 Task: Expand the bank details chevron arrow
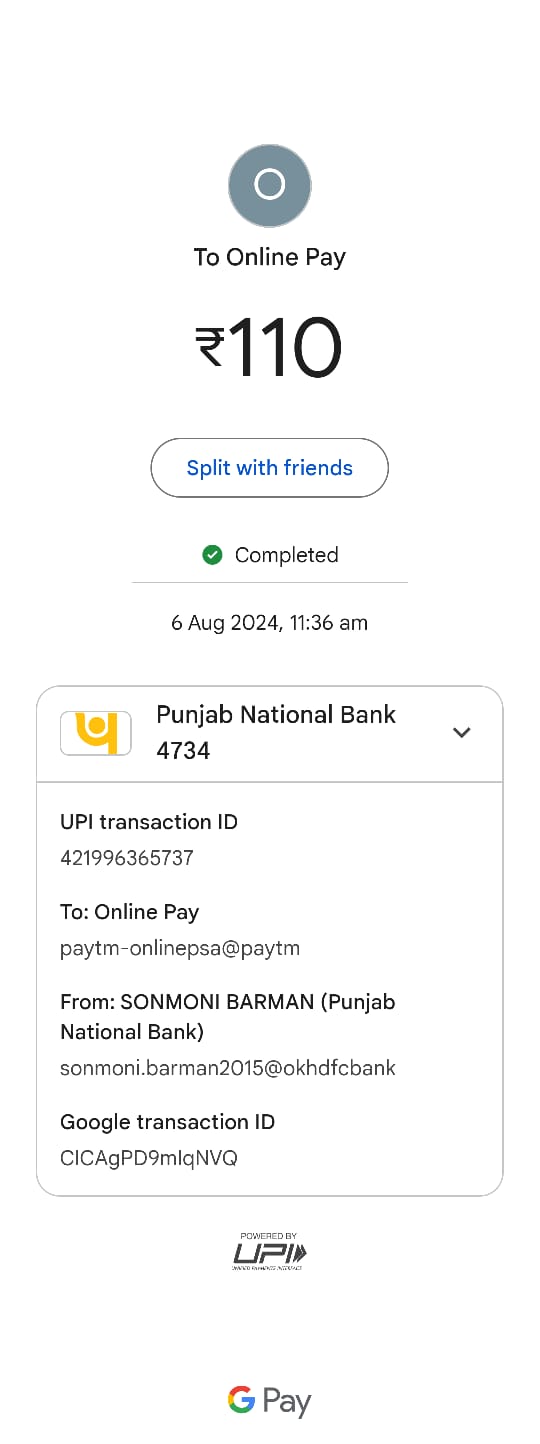tap(461, 733)
